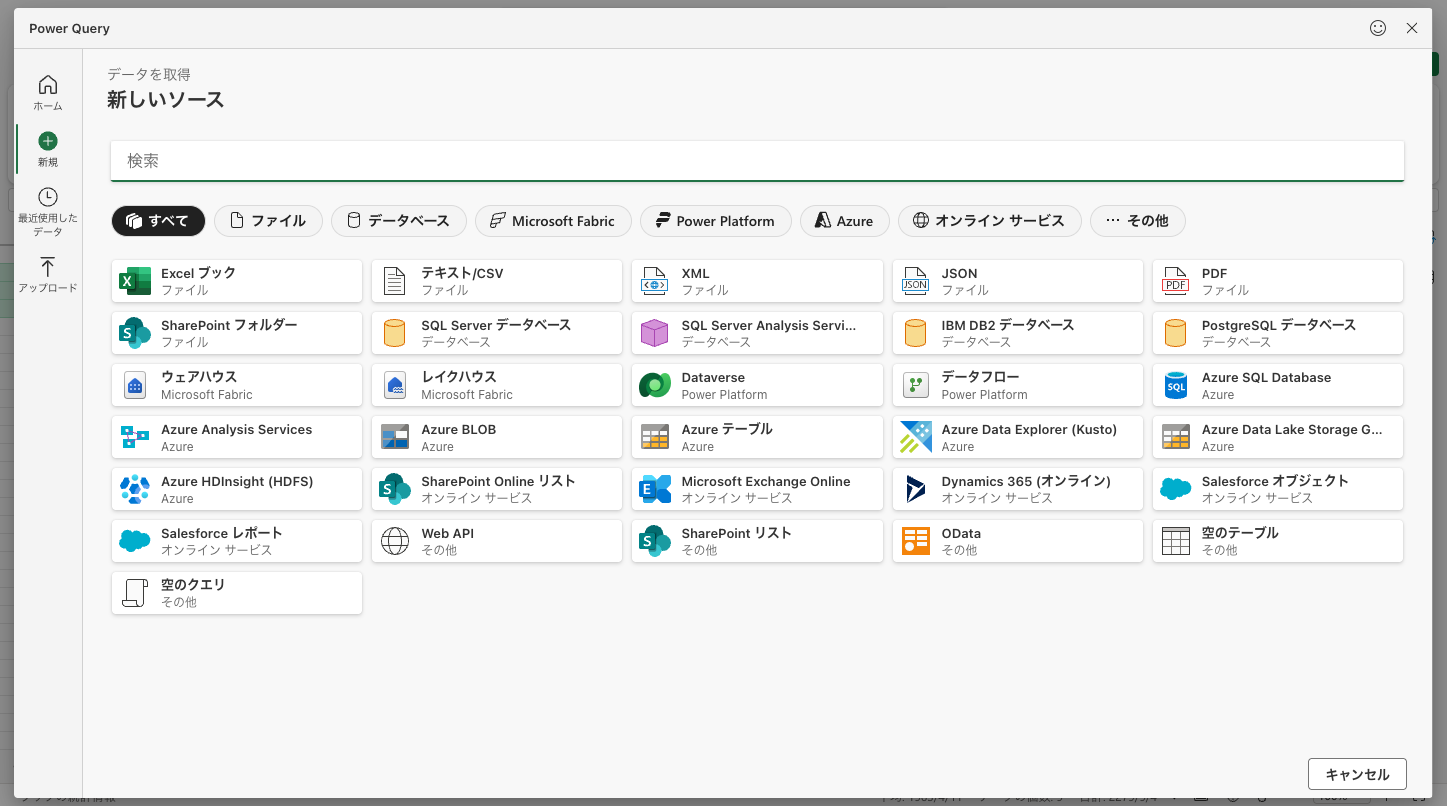The image size is (1447, 806).
Task: Click the Azure テーブル icon
Action: [655, 437]
